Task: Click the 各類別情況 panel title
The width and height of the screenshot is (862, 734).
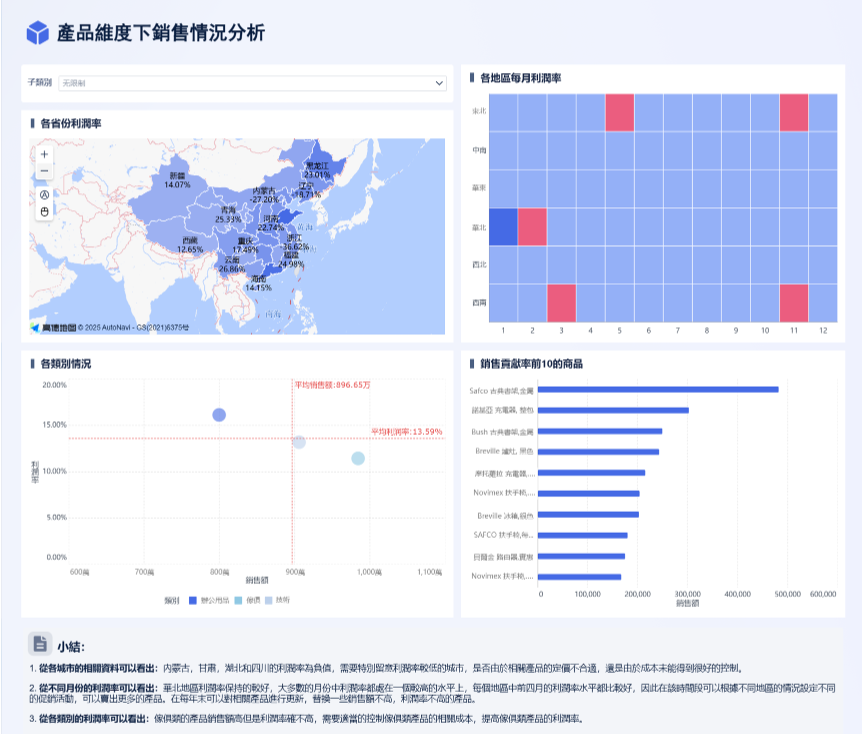Action: point(66,364)
